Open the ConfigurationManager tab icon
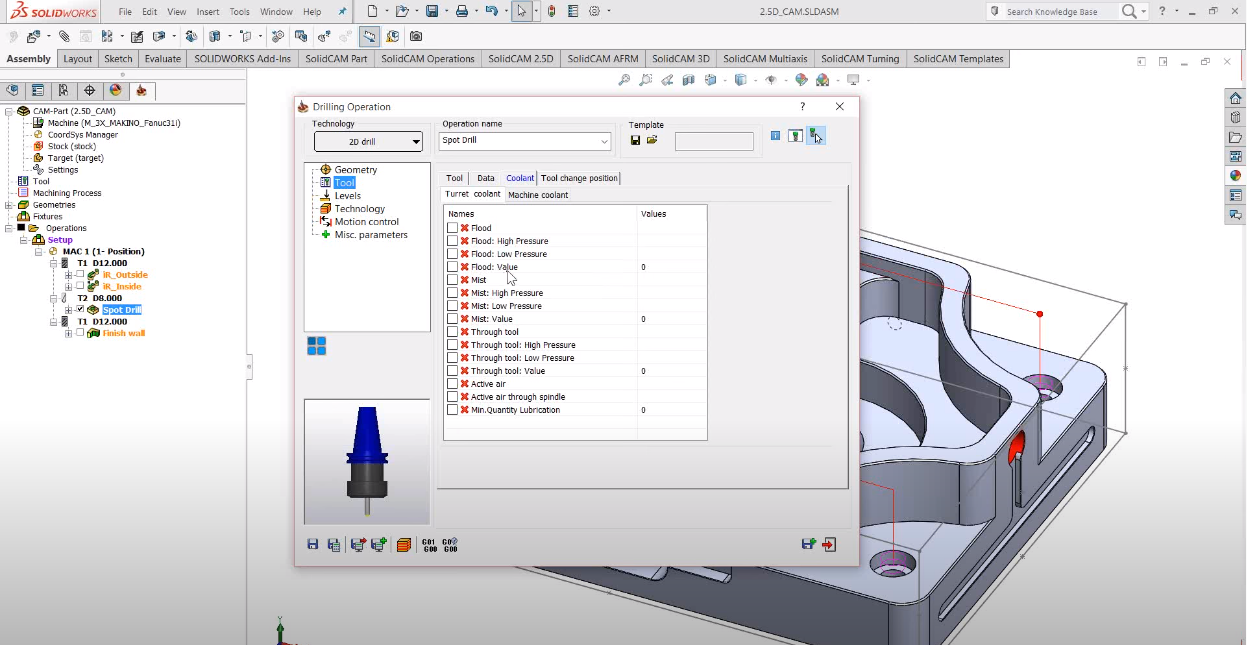Screen dimensions: 1247x645 coord(64,90)
